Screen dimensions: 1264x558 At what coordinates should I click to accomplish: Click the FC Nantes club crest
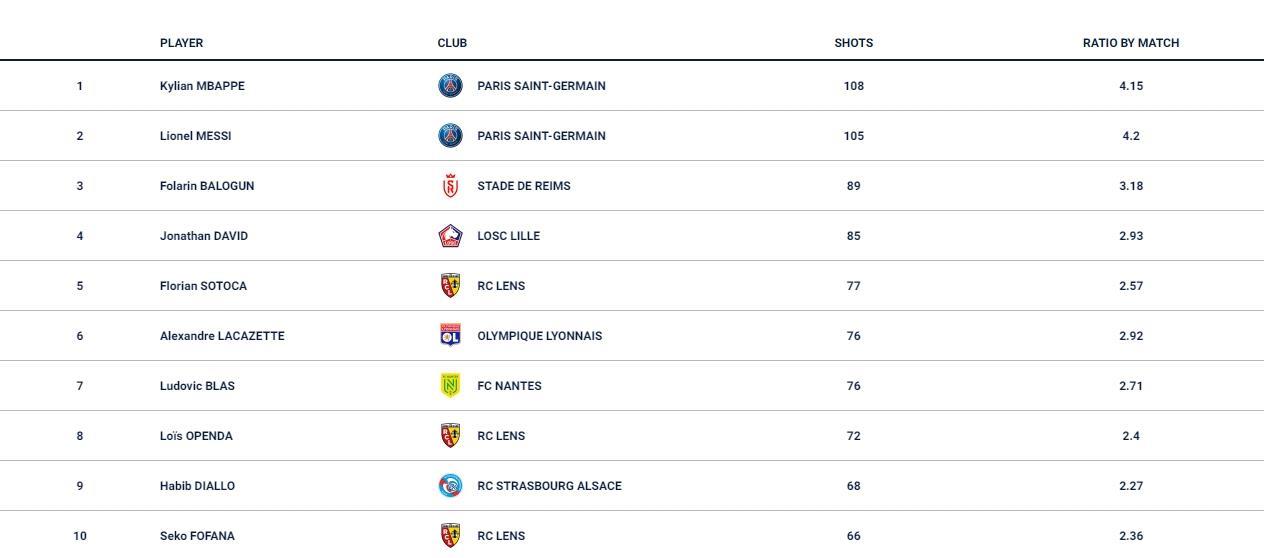coord(450,386)
